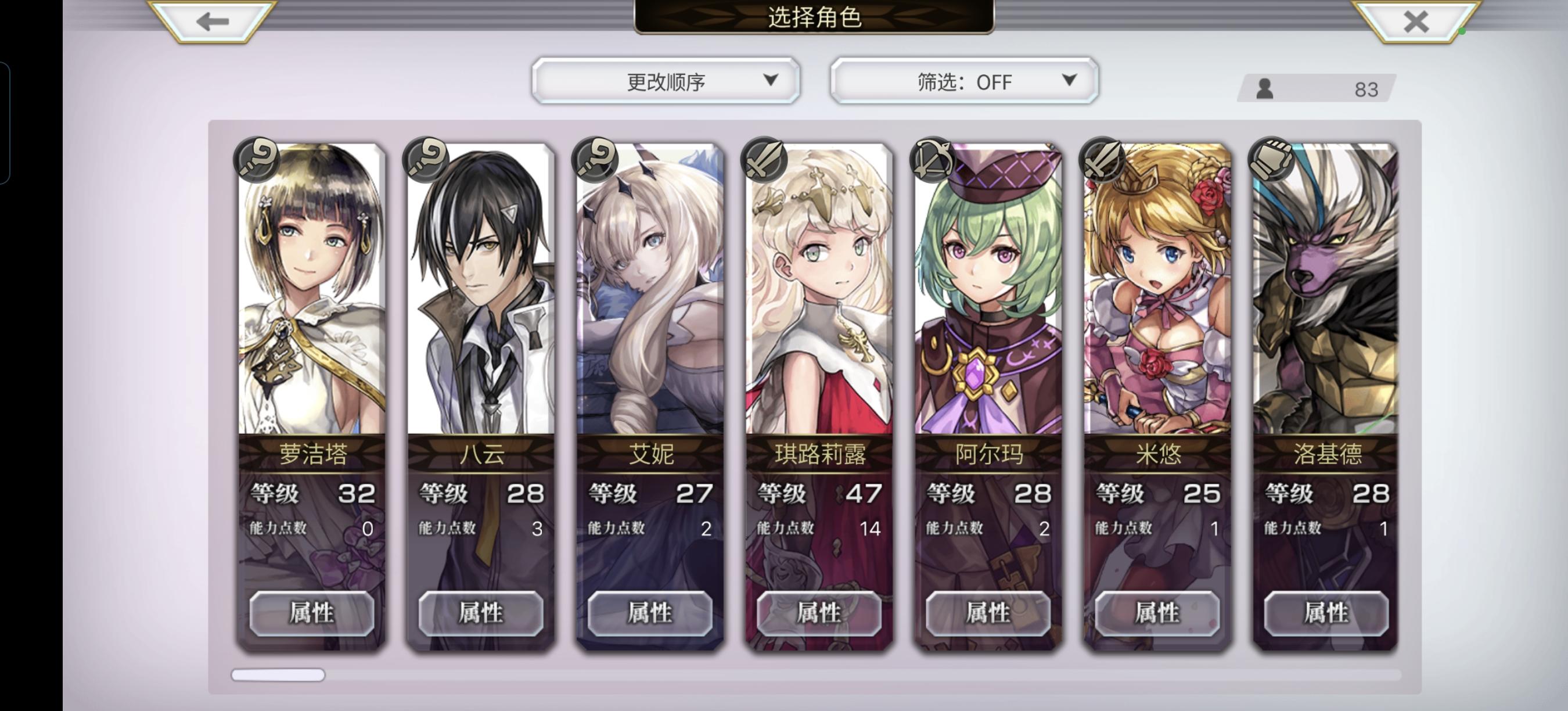View 属性 of 洛基德
The width and height of the screenshot is (1568, 711).
pyautogui.click(x=1326, y=612)
